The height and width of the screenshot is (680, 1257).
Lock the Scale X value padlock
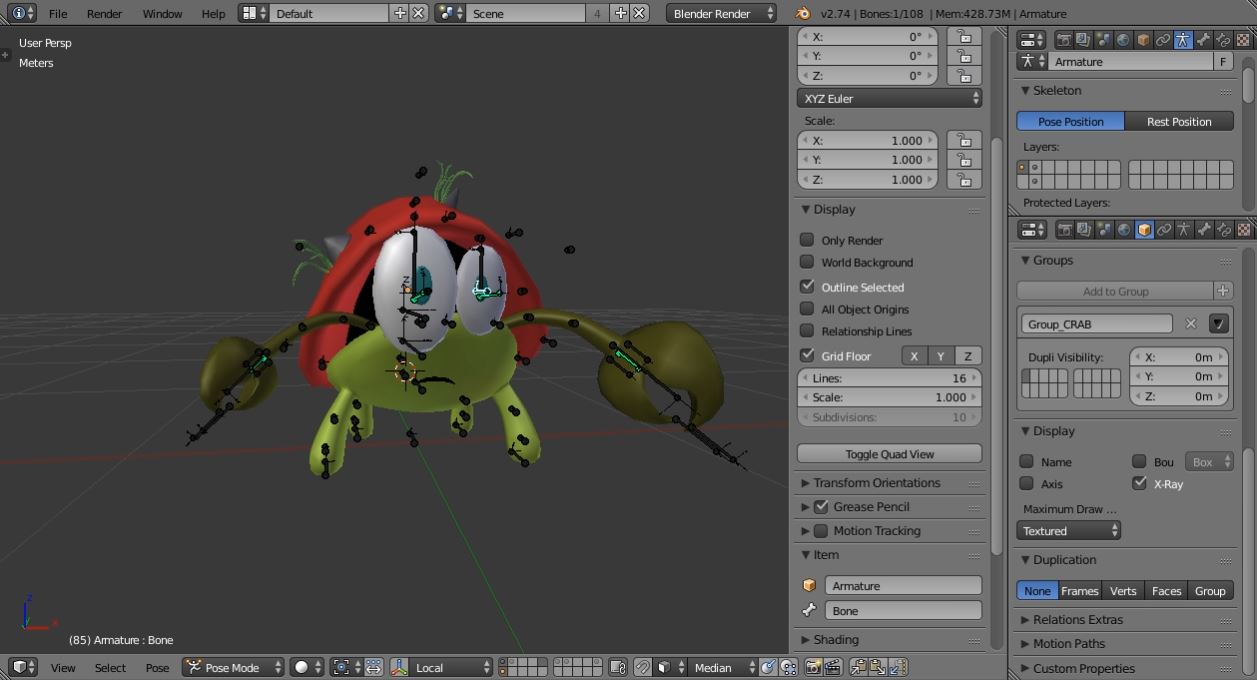(963, 141)
